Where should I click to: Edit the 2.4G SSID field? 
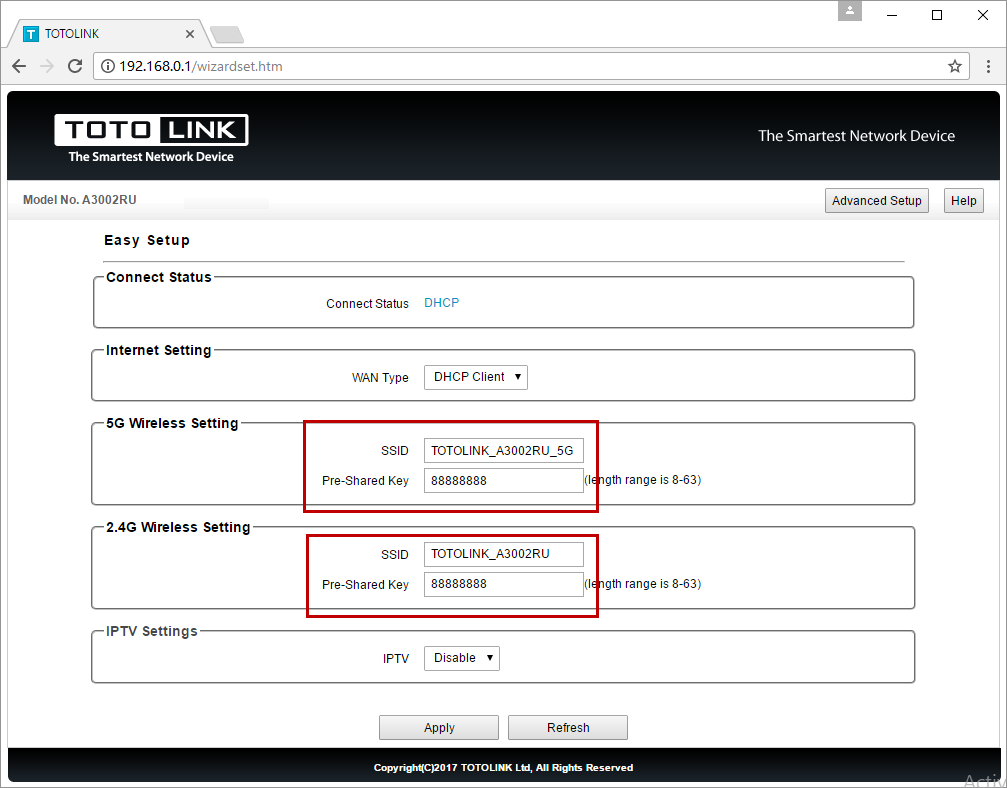pyautogui.click(x=504, y=554)
